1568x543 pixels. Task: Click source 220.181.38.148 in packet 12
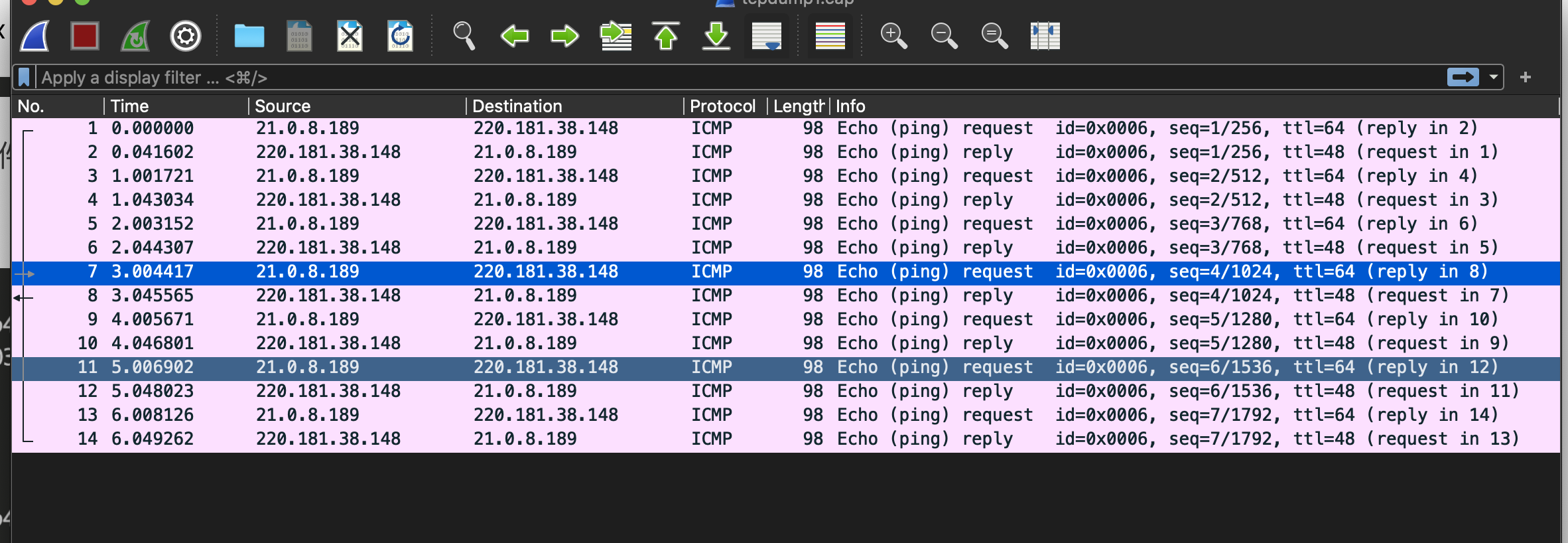click(x=328, y=391)
